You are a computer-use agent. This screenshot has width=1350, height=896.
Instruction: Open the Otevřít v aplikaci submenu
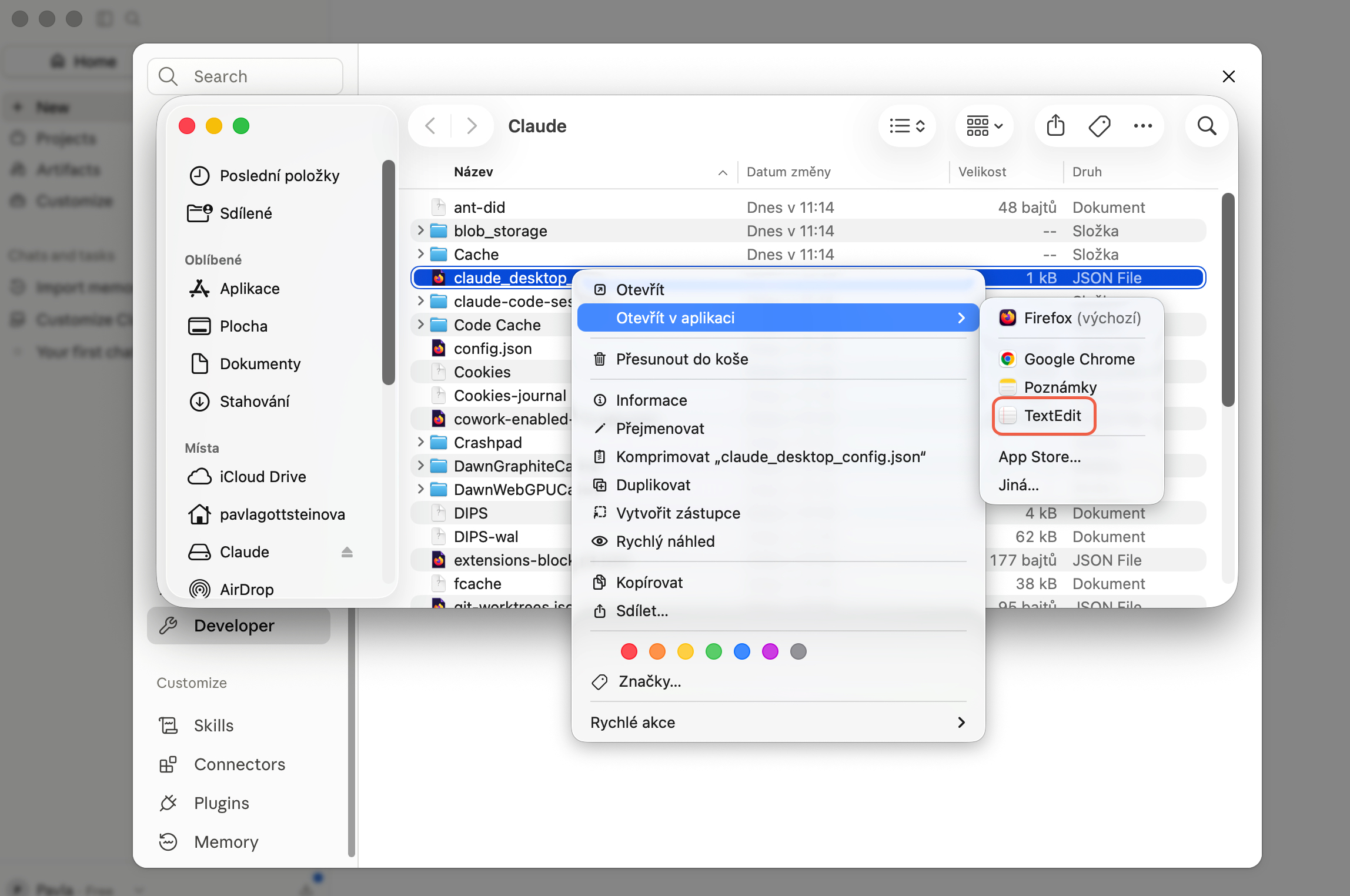778,318
